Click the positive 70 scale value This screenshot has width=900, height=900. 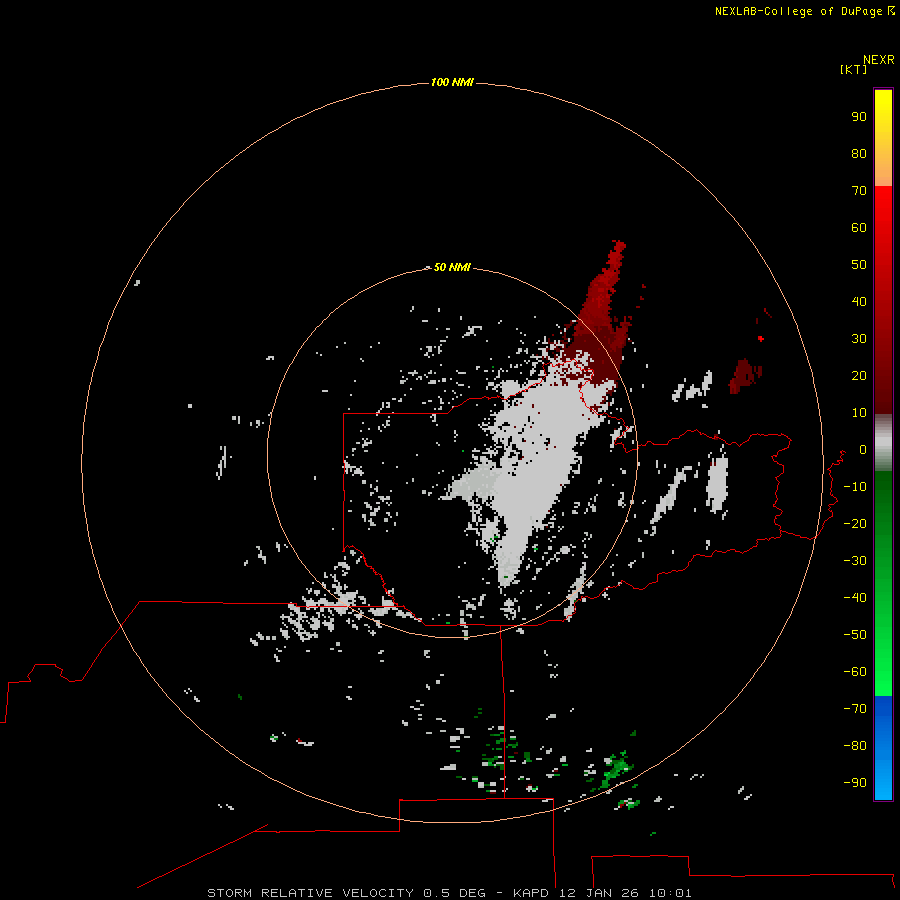point(859,191)
